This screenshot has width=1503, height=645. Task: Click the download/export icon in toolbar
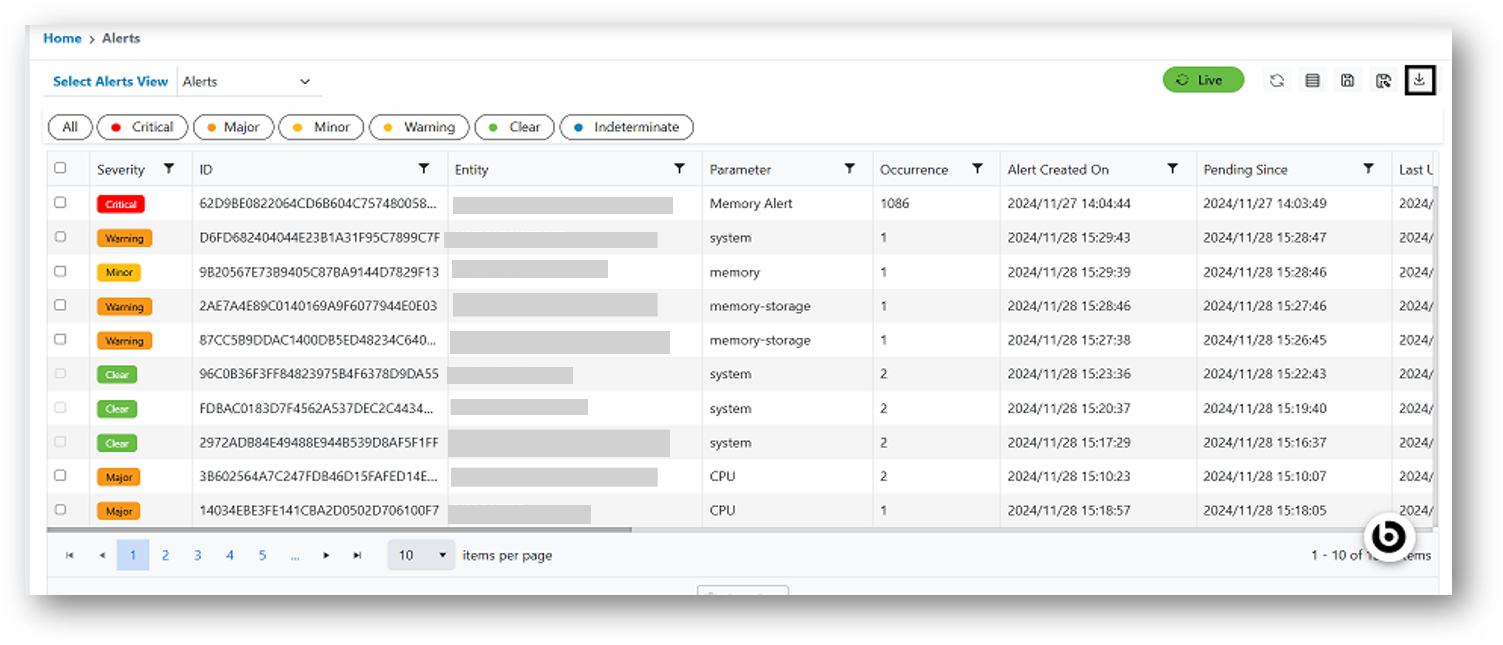(x=1419, y=81)
